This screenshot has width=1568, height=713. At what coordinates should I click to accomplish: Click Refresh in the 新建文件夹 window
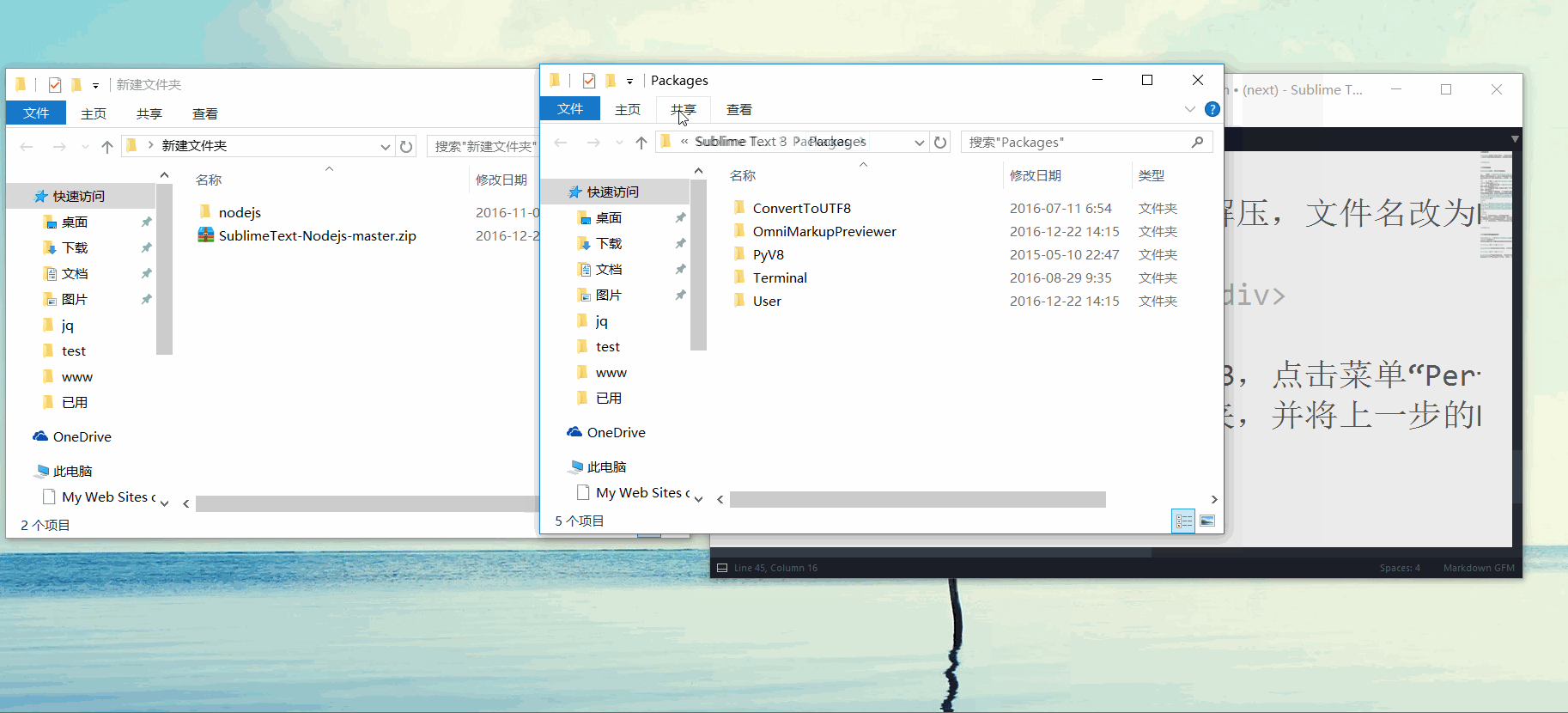[x=406, y=147]
